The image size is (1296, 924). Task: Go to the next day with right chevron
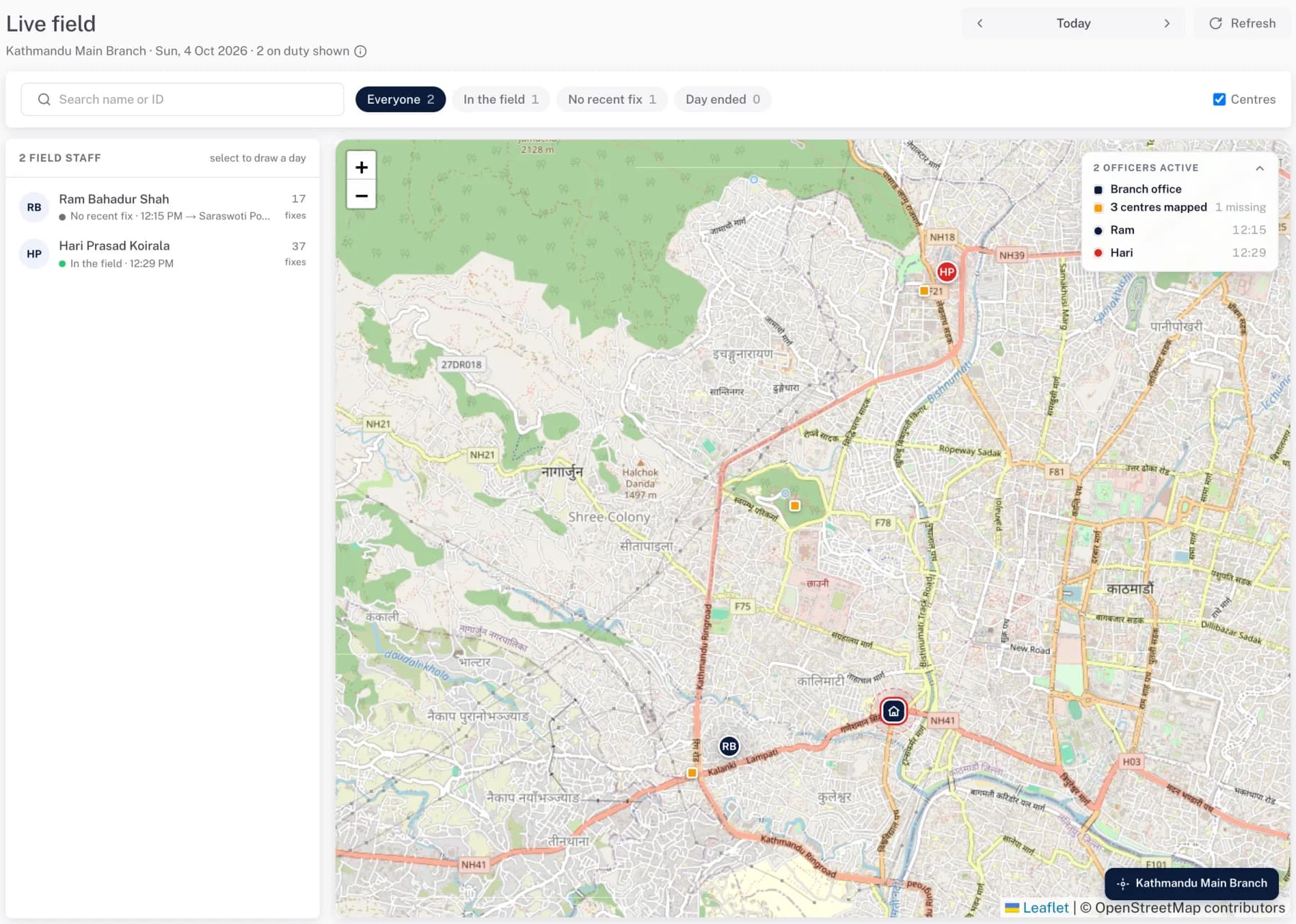point(1167,23)
